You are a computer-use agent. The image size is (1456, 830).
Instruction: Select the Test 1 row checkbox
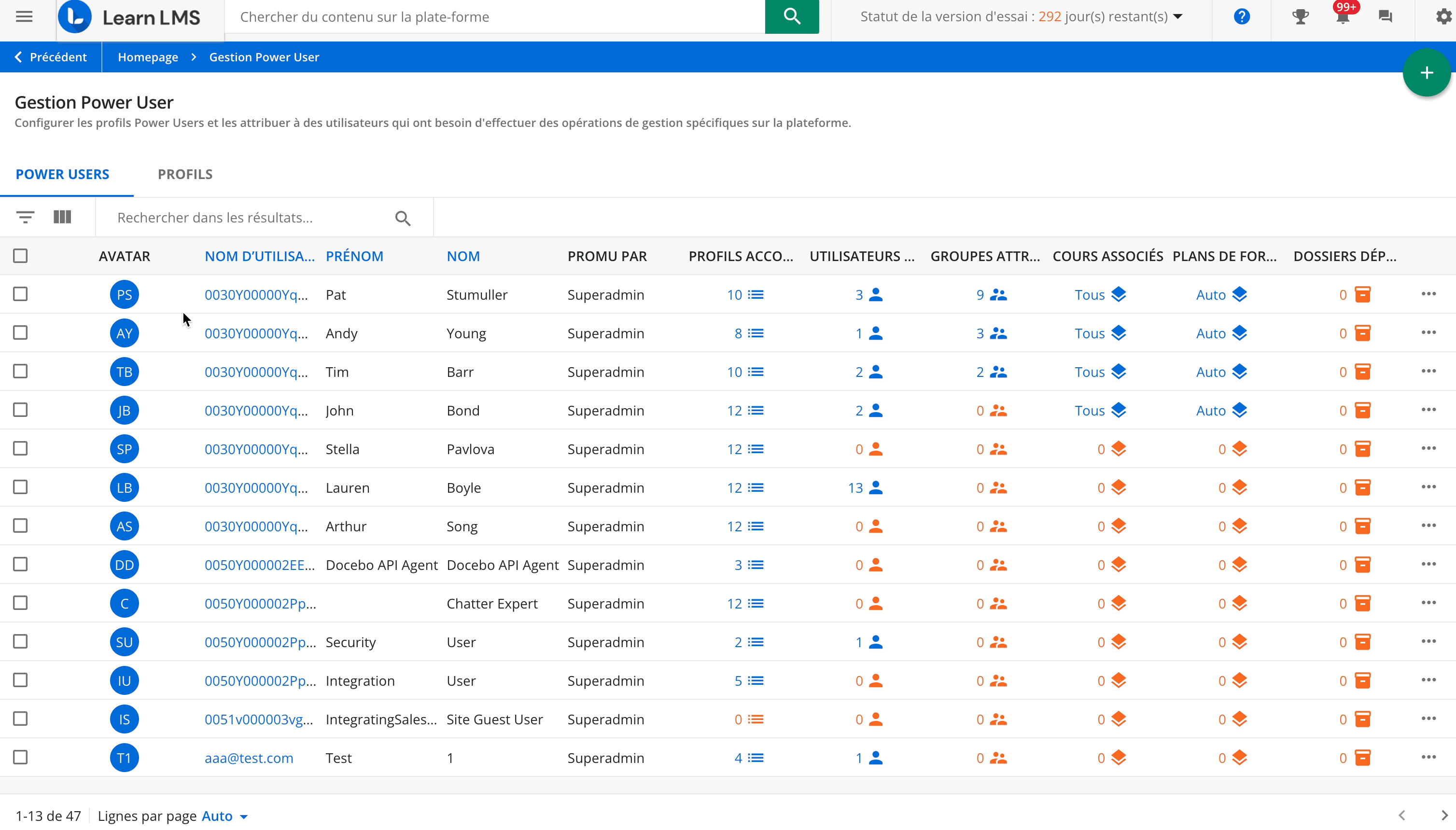[x=21, y=758]
